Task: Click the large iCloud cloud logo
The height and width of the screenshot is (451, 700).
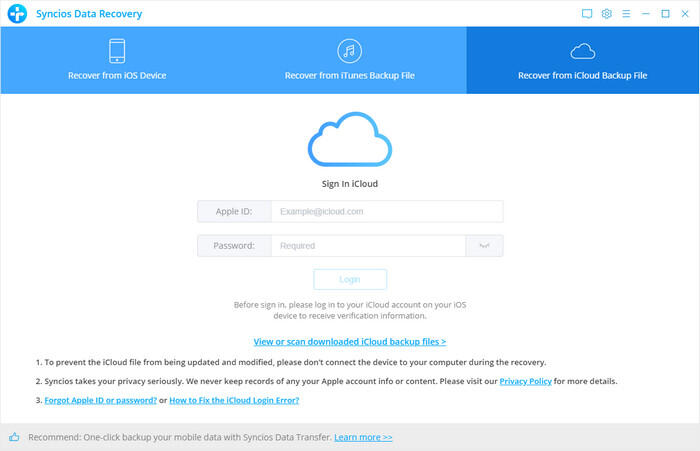Action: click(349, 141)
